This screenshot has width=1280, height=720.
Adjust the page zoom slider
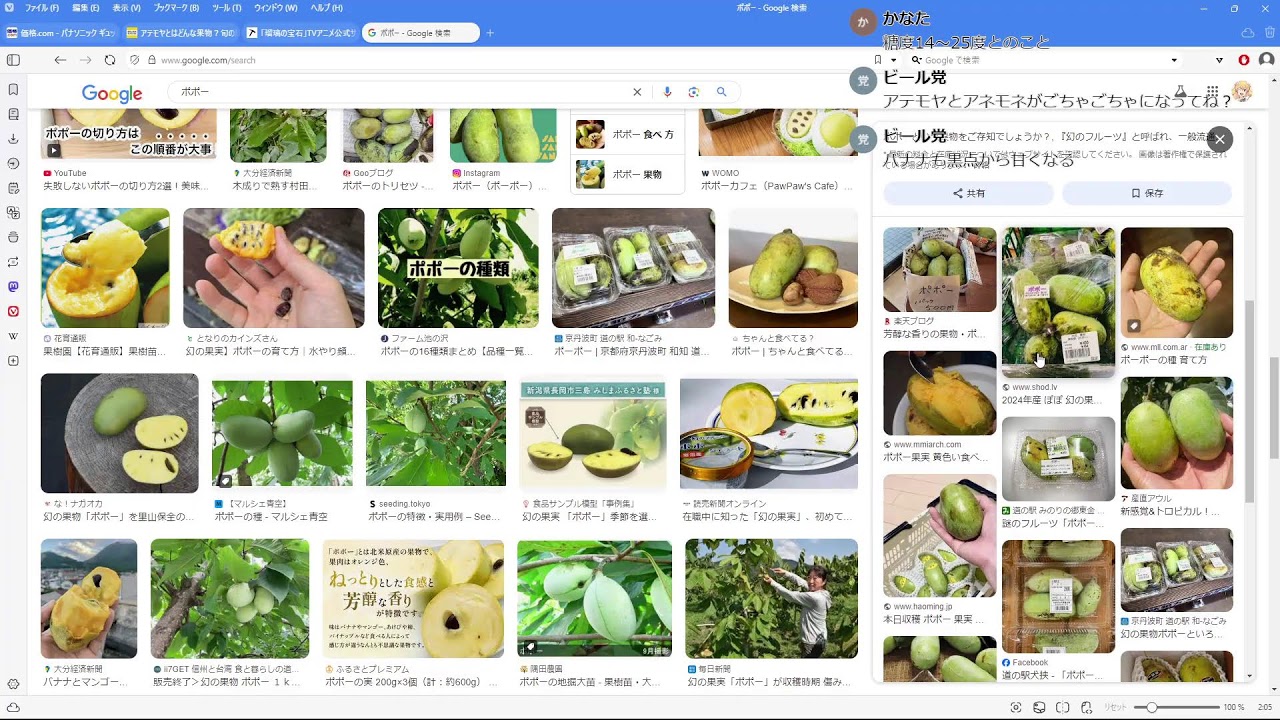pyautogui.click(x=1152, y=707)
